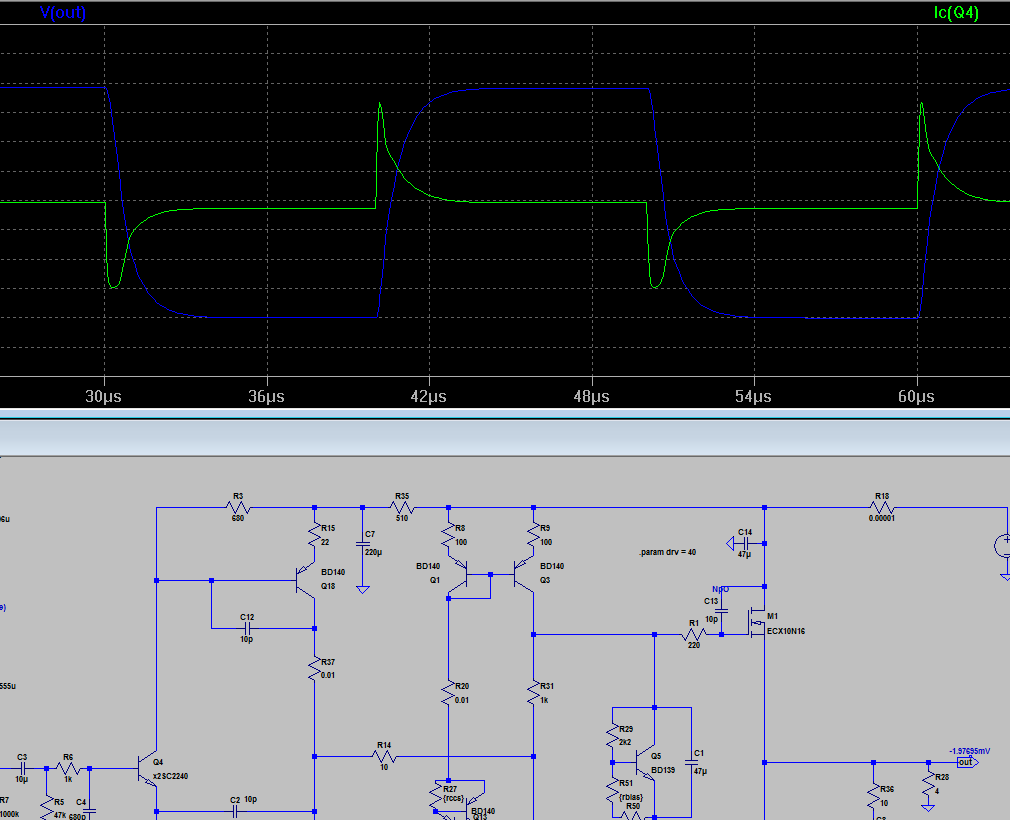The width and height of the screenshot is (1010, 820).
Task: Select capacitor C12 symbol
Action: click(247, 628)
